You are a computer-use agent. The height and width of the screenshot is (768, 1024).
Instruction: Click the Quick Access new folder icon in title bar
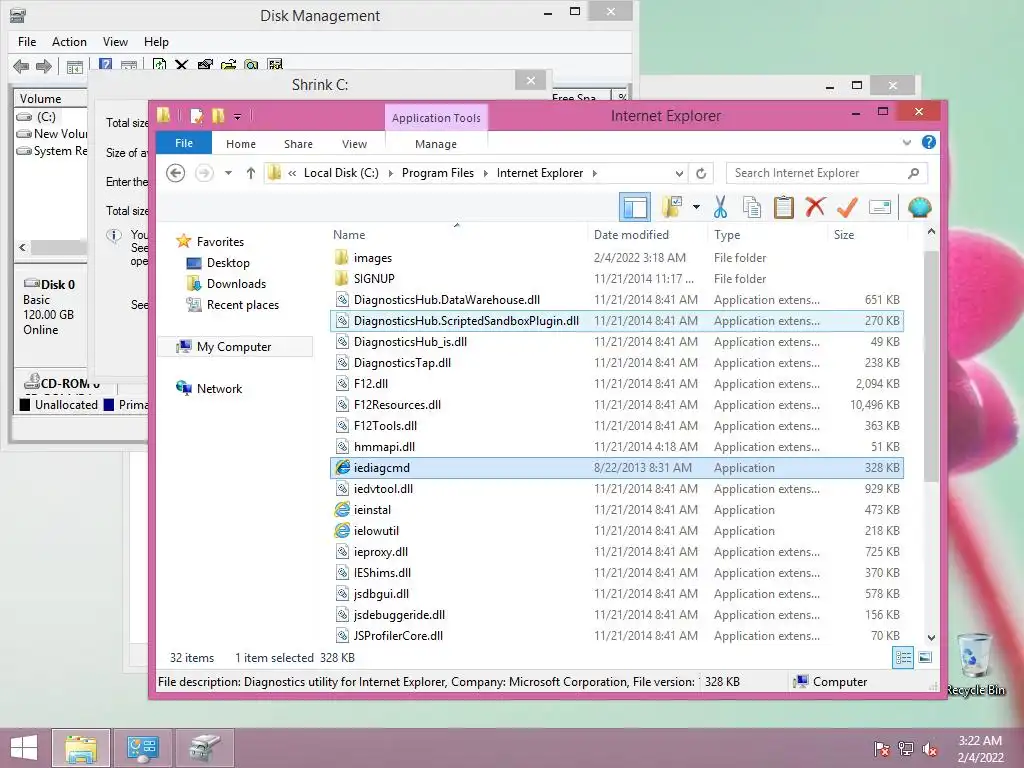(218, 116)
